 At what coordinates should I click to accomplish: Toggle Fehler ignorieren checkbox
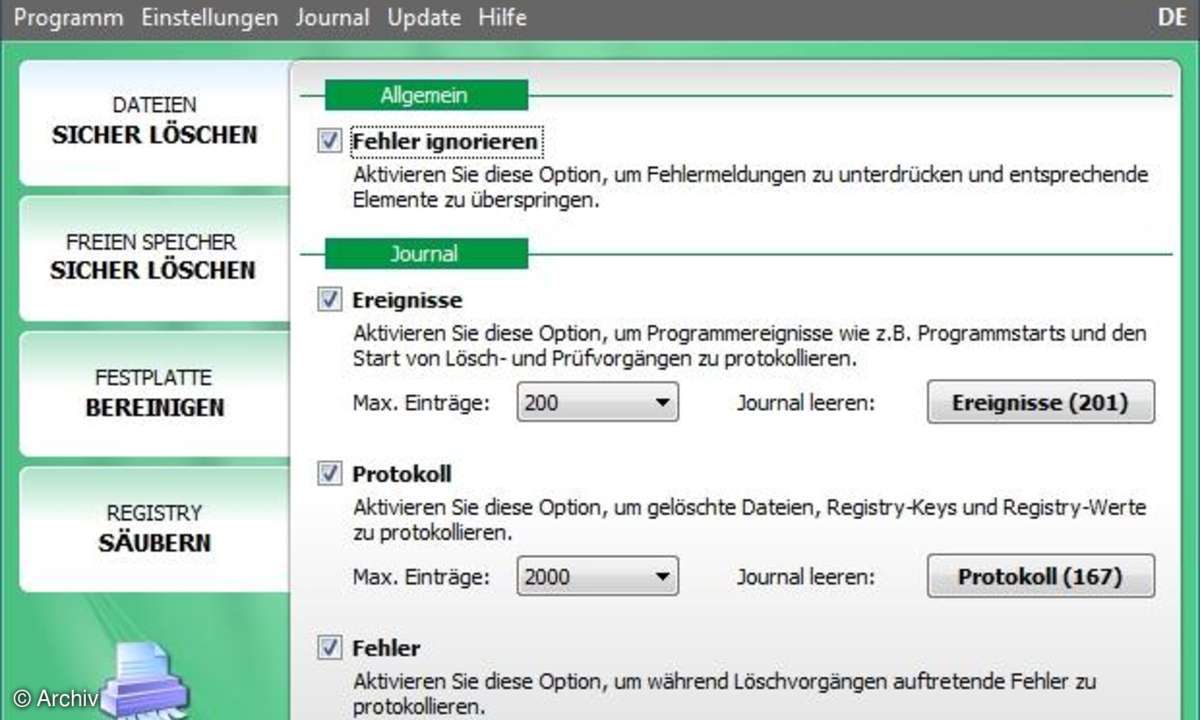pyautogui.click(x=330, y=142)
